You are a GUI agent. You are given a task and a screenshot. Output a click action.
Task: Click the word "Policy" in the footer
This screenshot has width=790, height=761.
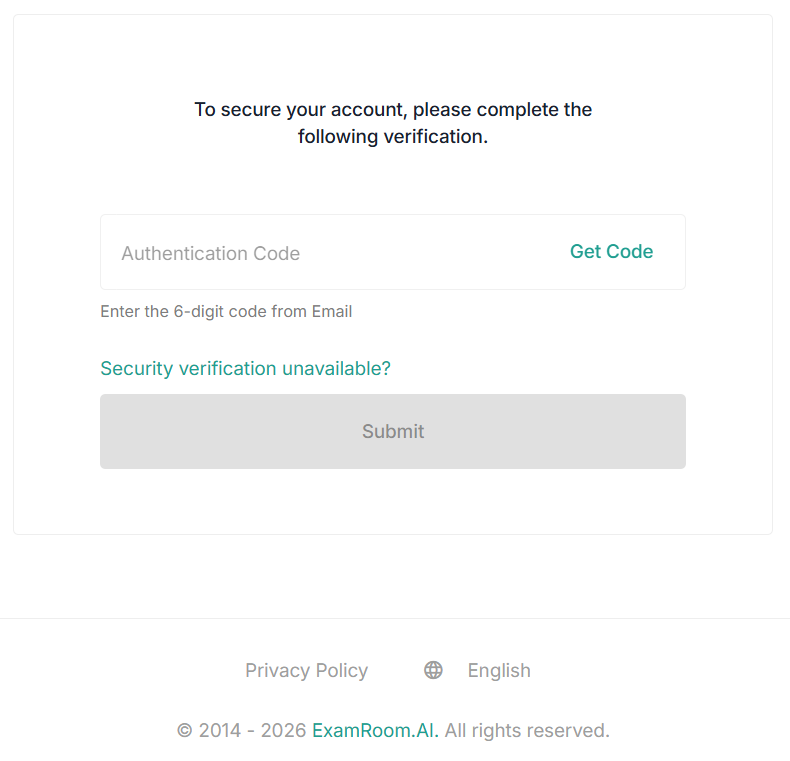[x=341, y=670]
